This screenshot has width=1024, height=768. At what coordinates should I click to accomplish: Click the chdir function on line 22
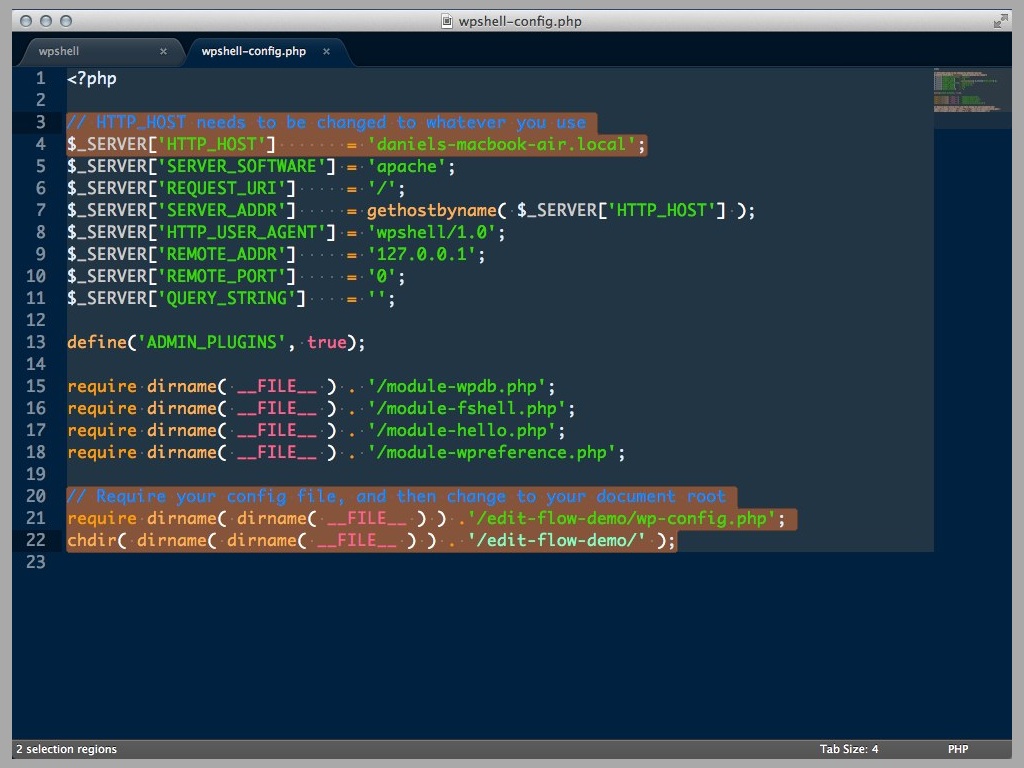point(91,540)
